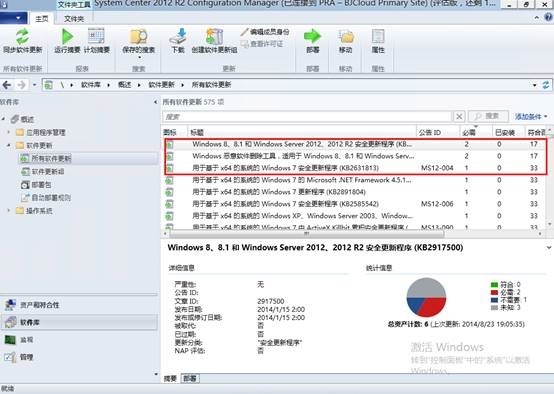Click 软件库 in the breadcrumb path
Screen dimensions: 554x394
pyautogui.click(x=90, y=85)
